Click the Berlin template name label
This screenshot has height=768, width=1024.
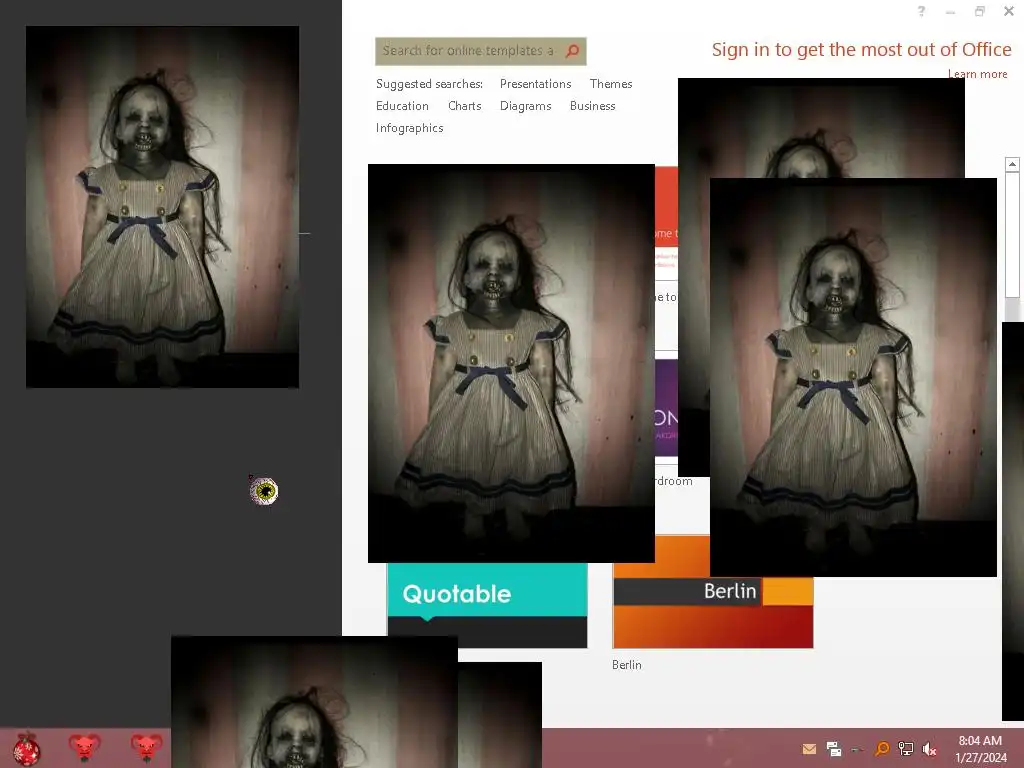tap(627, 665)
